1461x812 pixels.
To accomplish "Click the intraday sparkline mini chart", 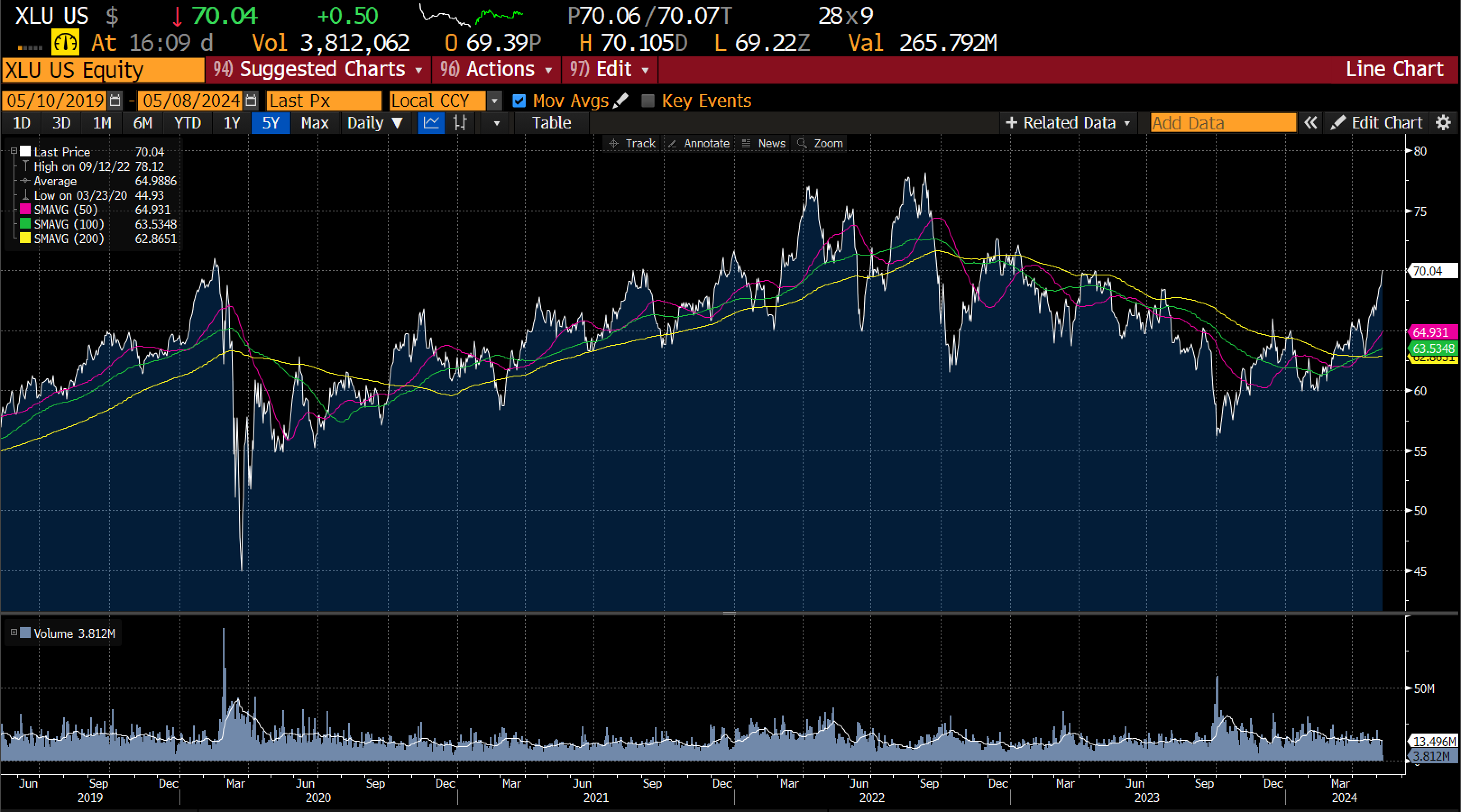I will click(471, 15).
